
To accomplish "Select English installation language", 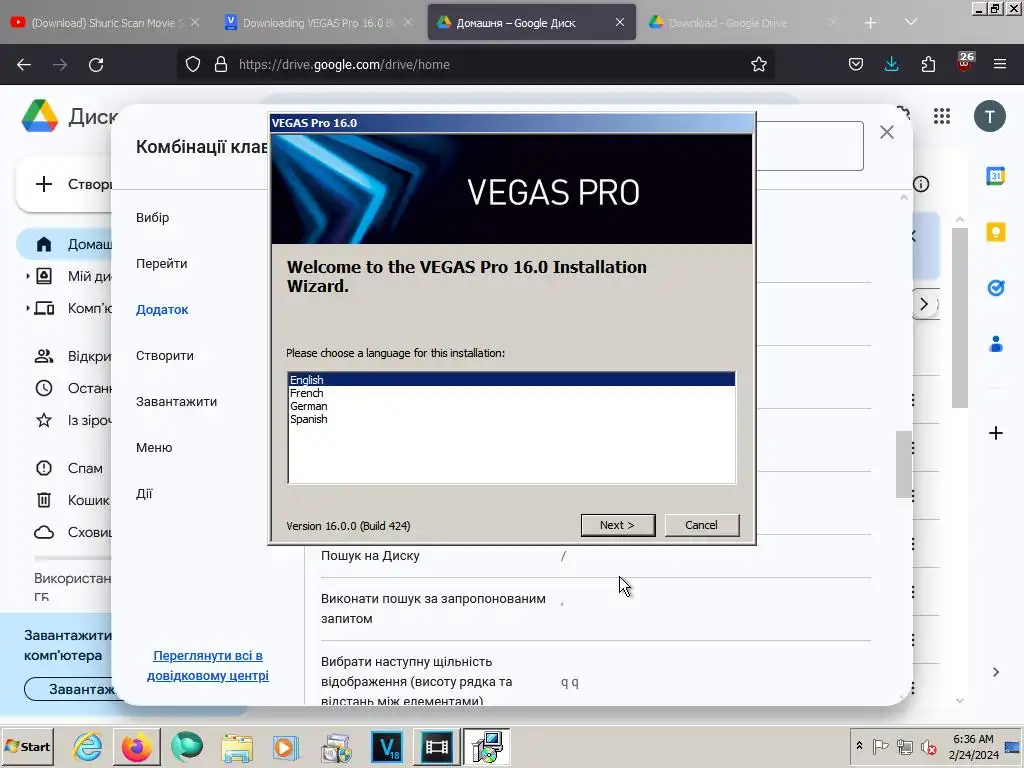I will click(512, 379).
